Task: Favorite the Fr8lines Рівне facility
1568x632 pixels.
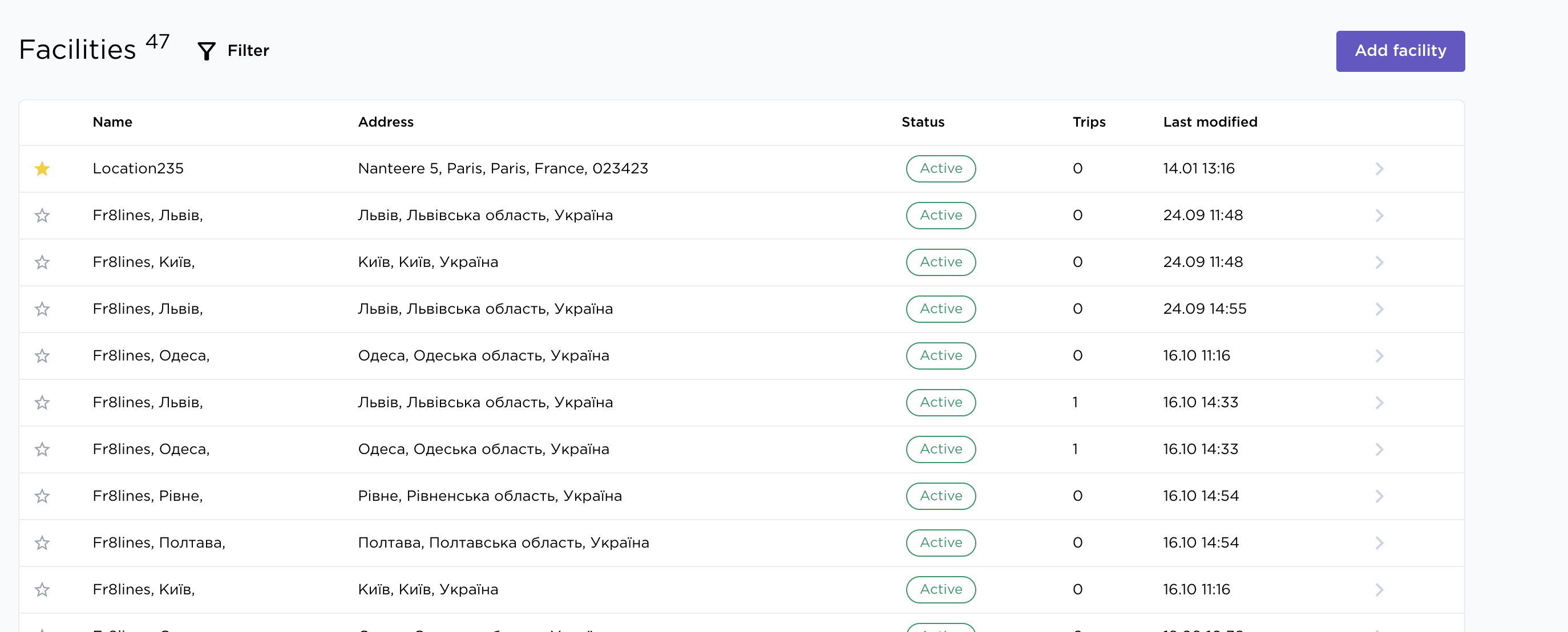Action: tap(42, 496)
